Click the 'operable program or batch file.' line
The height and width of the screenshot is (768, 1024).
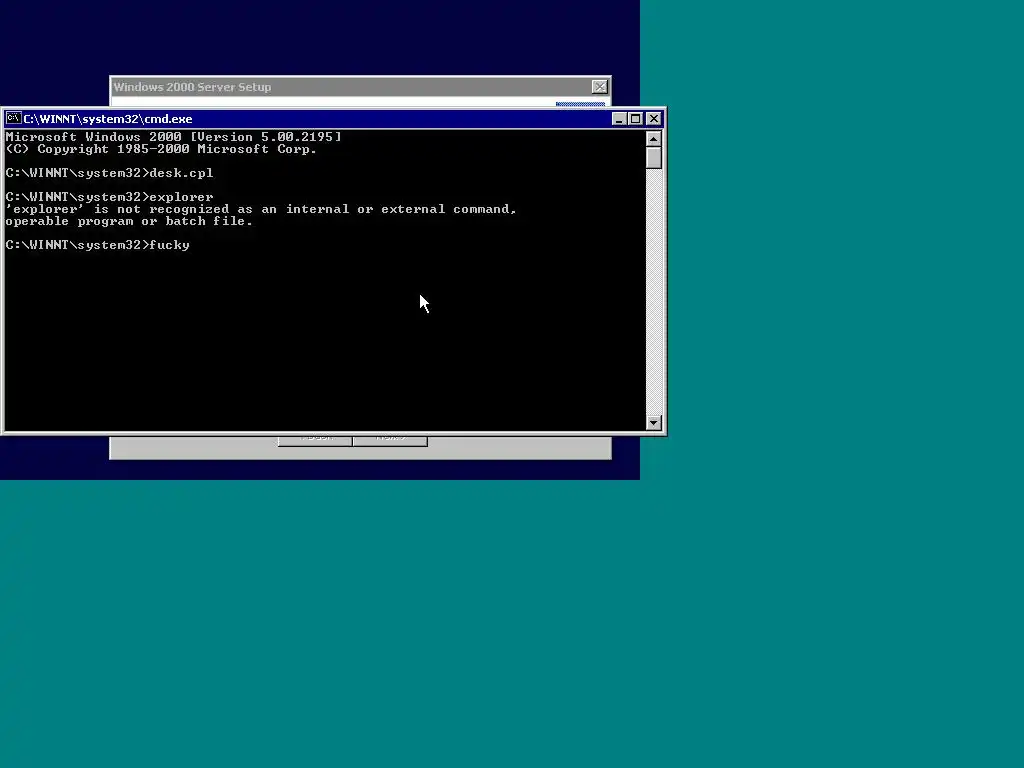pos(129,221)
